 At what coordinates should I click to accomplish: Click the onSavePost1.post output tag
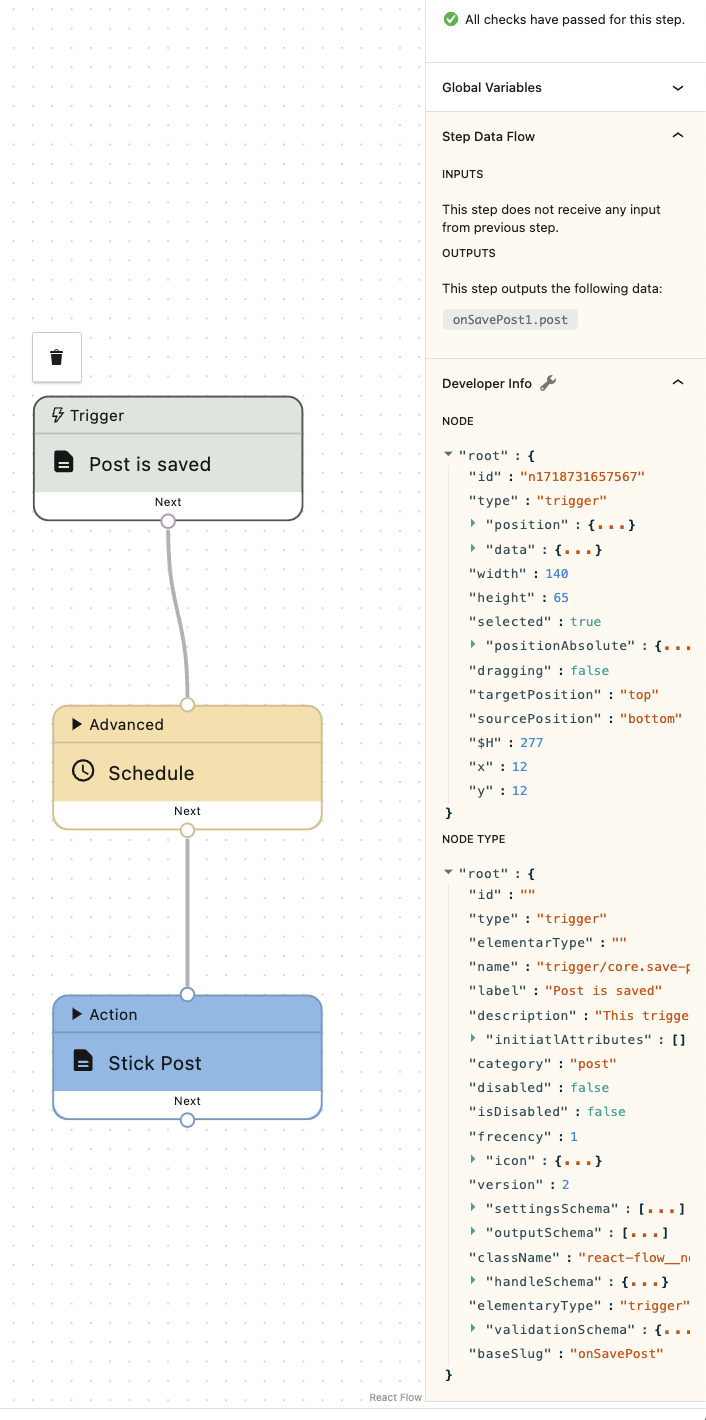point(510,320)
